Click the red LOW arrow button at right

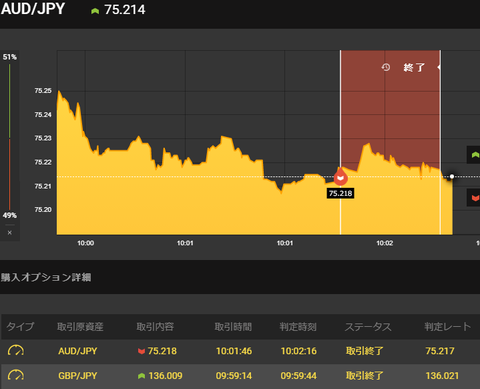(x=475, y=198)
